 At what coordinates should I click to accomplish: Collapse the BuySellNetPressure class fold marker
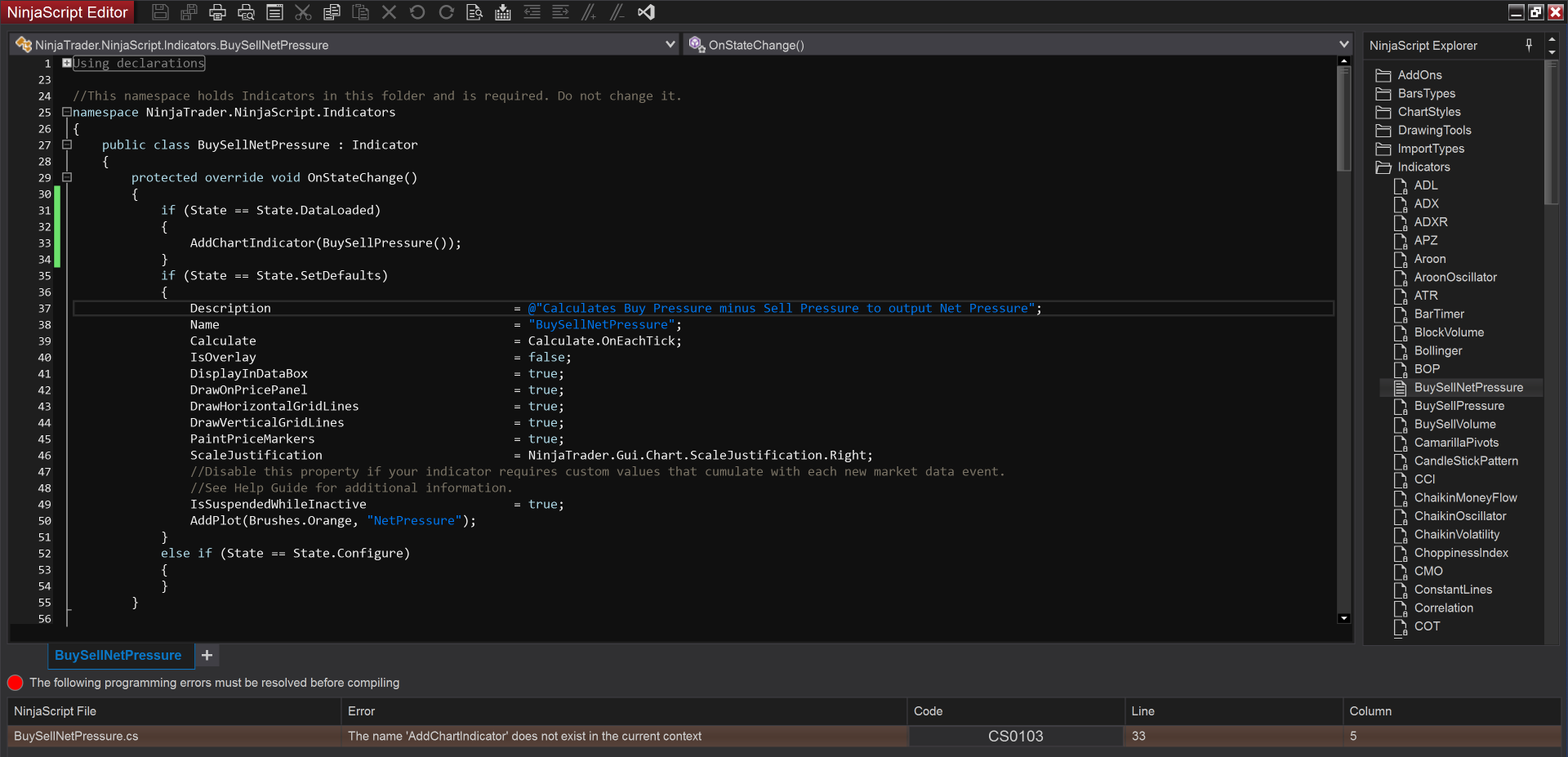point(67,145)
